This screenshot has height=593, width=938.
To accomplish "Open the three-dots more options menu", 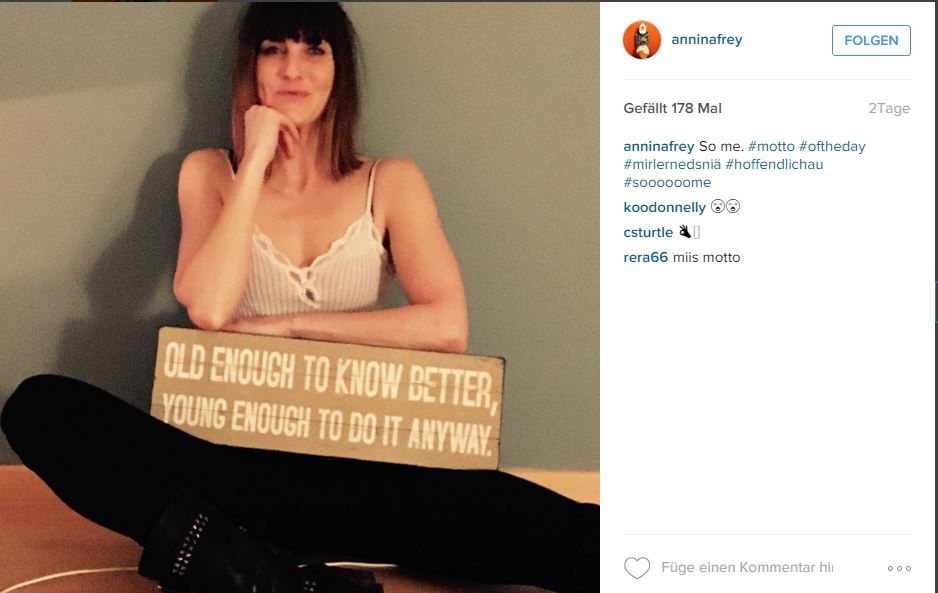I will click(x=899, y=568).
